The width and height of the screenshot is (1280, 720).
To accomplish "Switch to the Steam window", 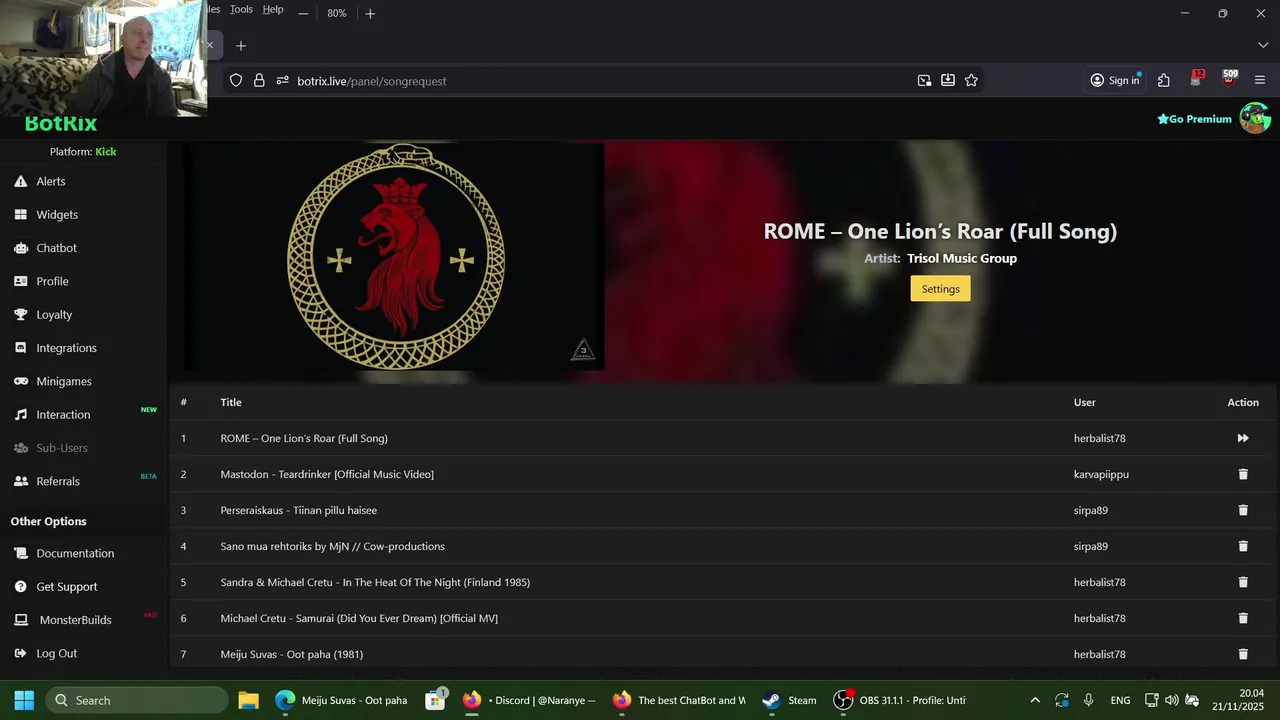I will pyautogui.click(x=789, y=700).
